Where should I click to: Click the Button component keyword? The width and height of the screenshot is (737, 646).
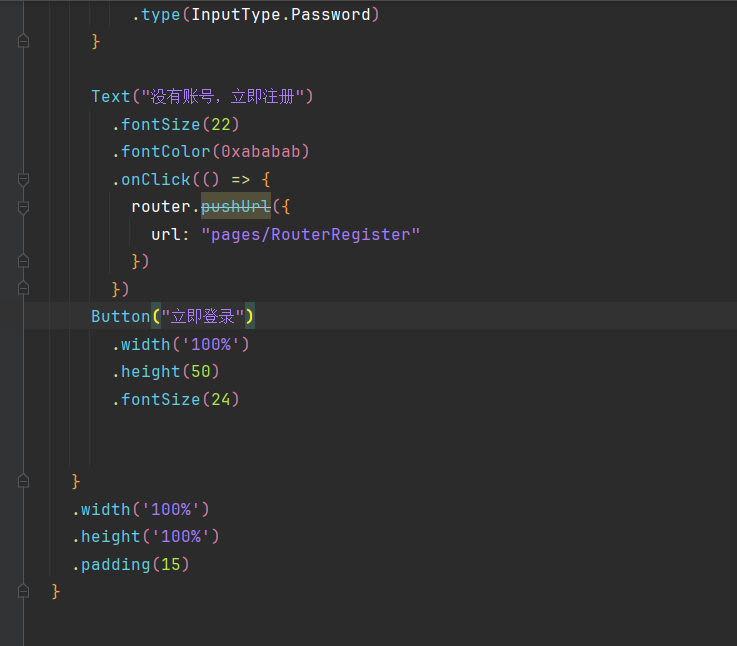[120, 316]
